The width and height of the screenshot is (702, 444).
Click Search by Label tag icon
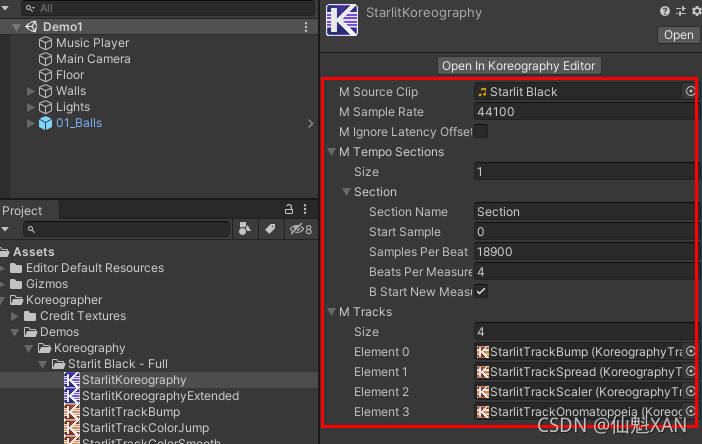tap(270, 229)
